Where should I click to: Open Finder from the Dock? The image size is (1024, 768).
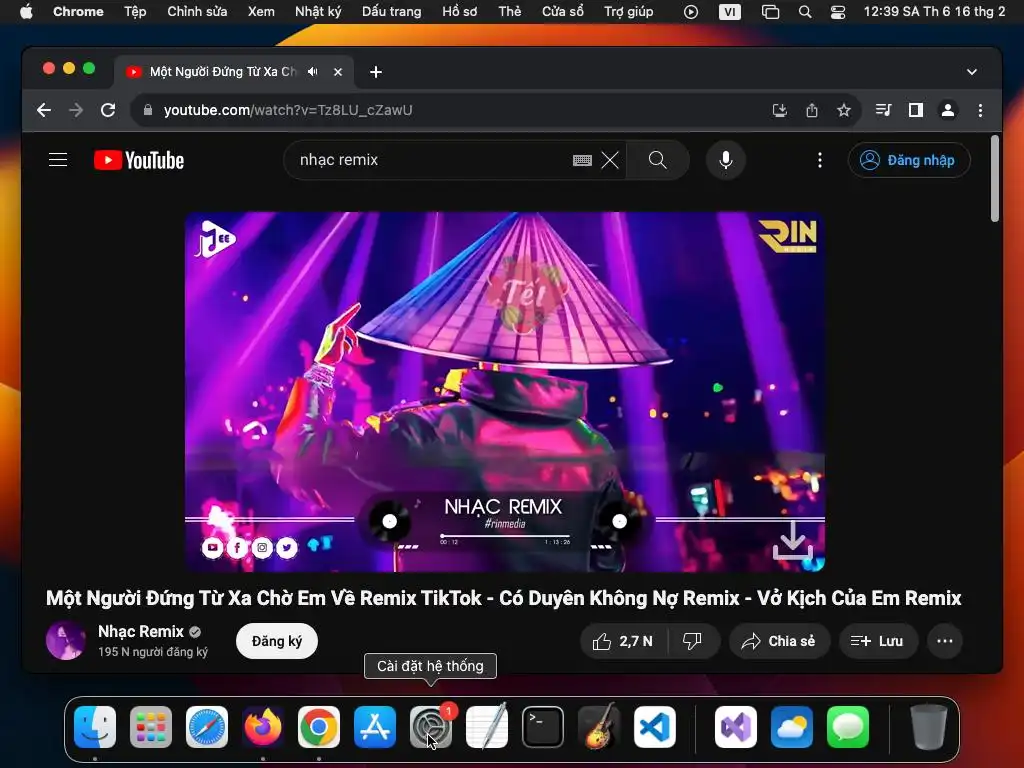pos(95,727)
